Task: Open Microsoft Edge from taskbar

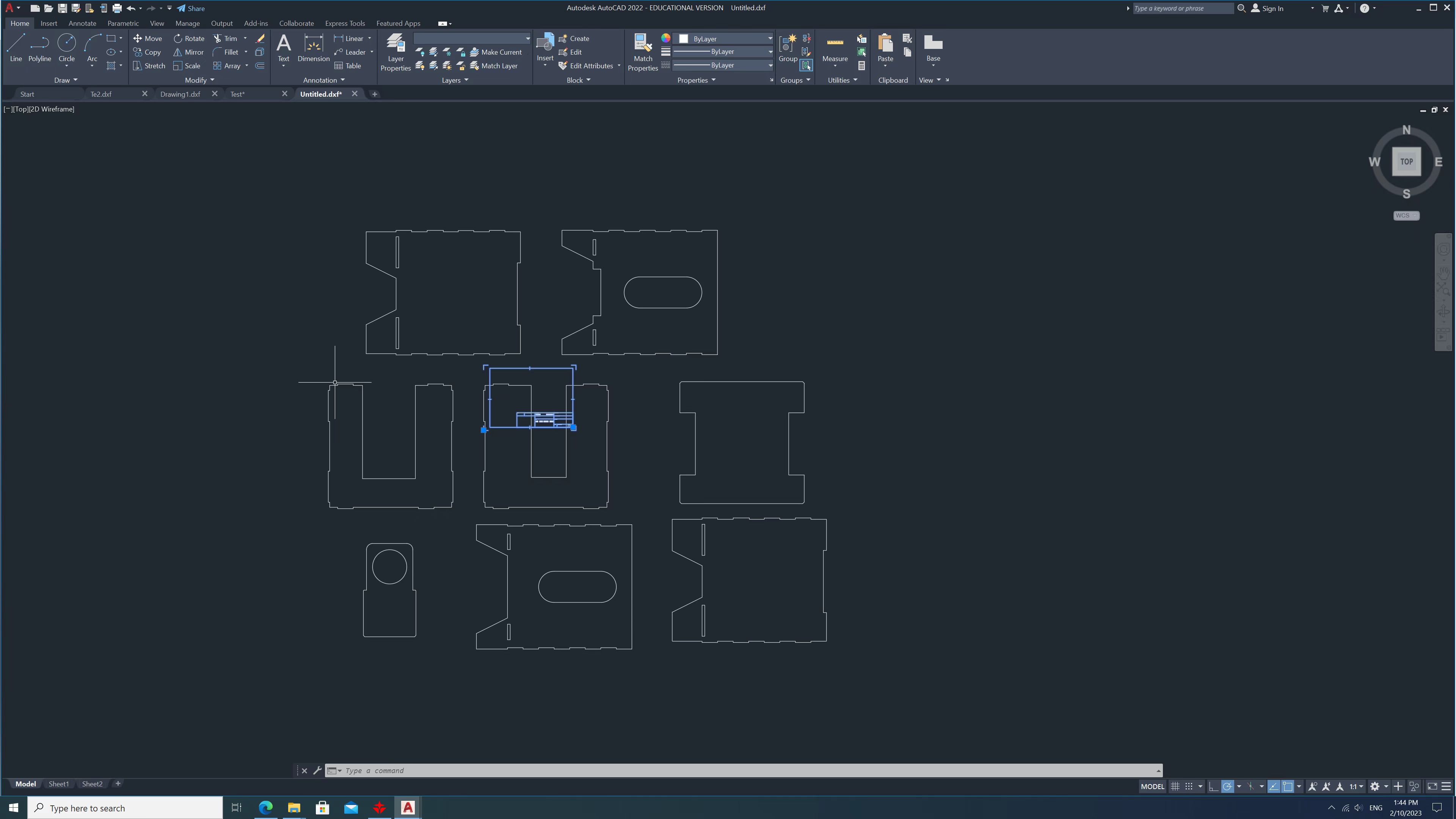Action: point(265,808)
